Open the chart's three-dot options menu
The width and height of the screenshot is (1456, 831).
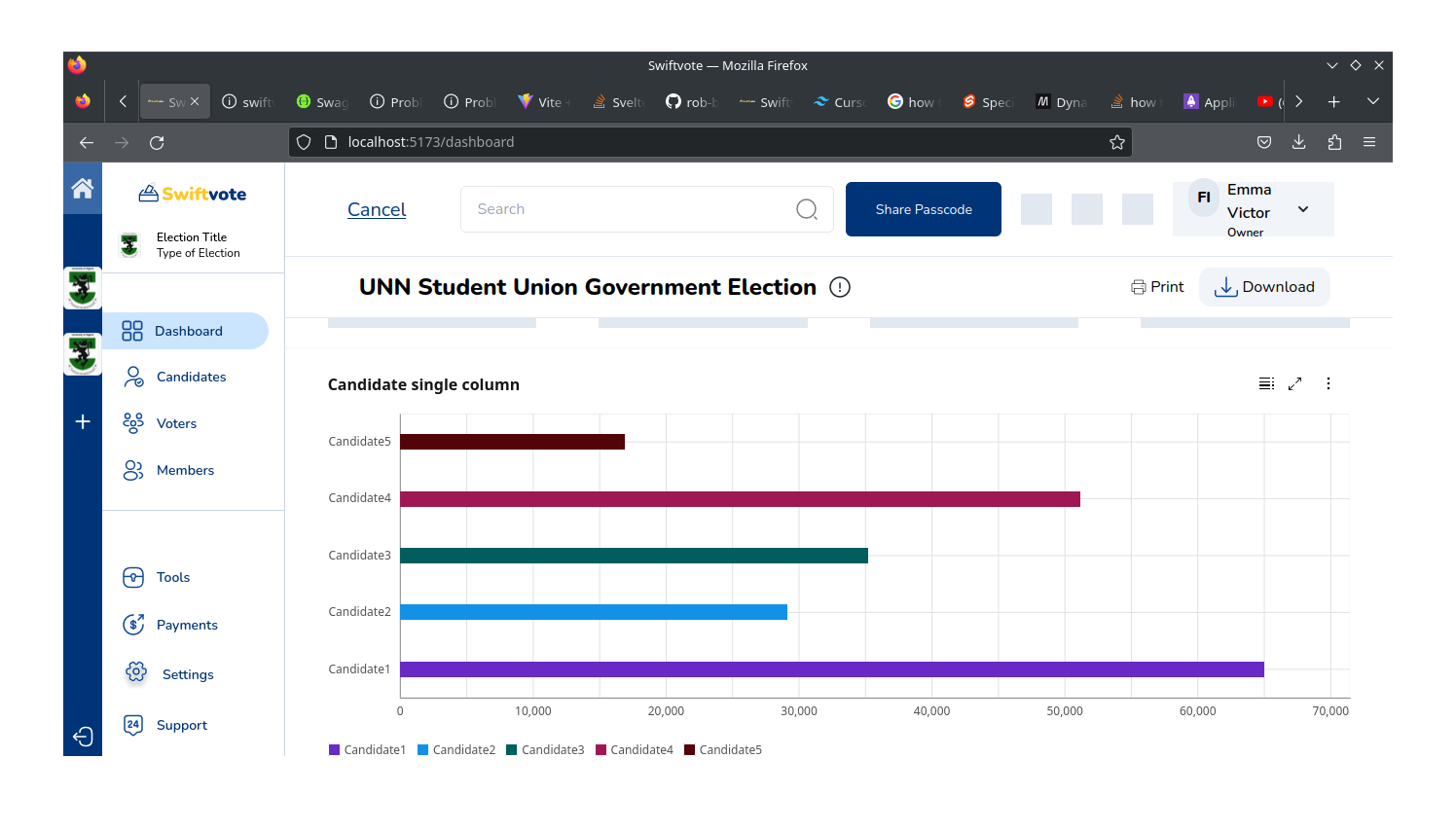tap(1328, 384)
